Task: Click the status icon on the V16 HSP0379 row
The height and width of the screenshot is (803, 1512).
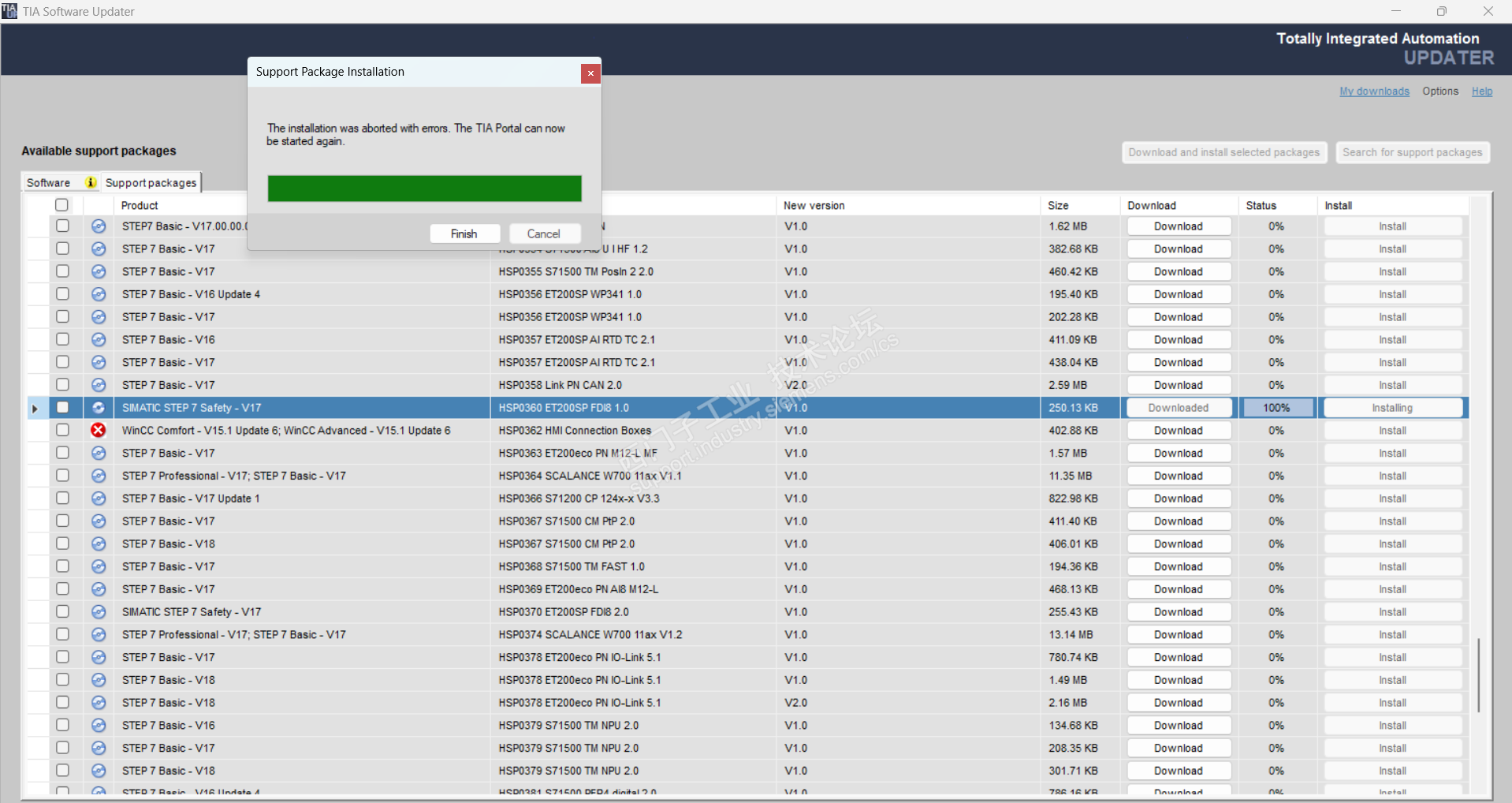Action: (x=99, y=726)
